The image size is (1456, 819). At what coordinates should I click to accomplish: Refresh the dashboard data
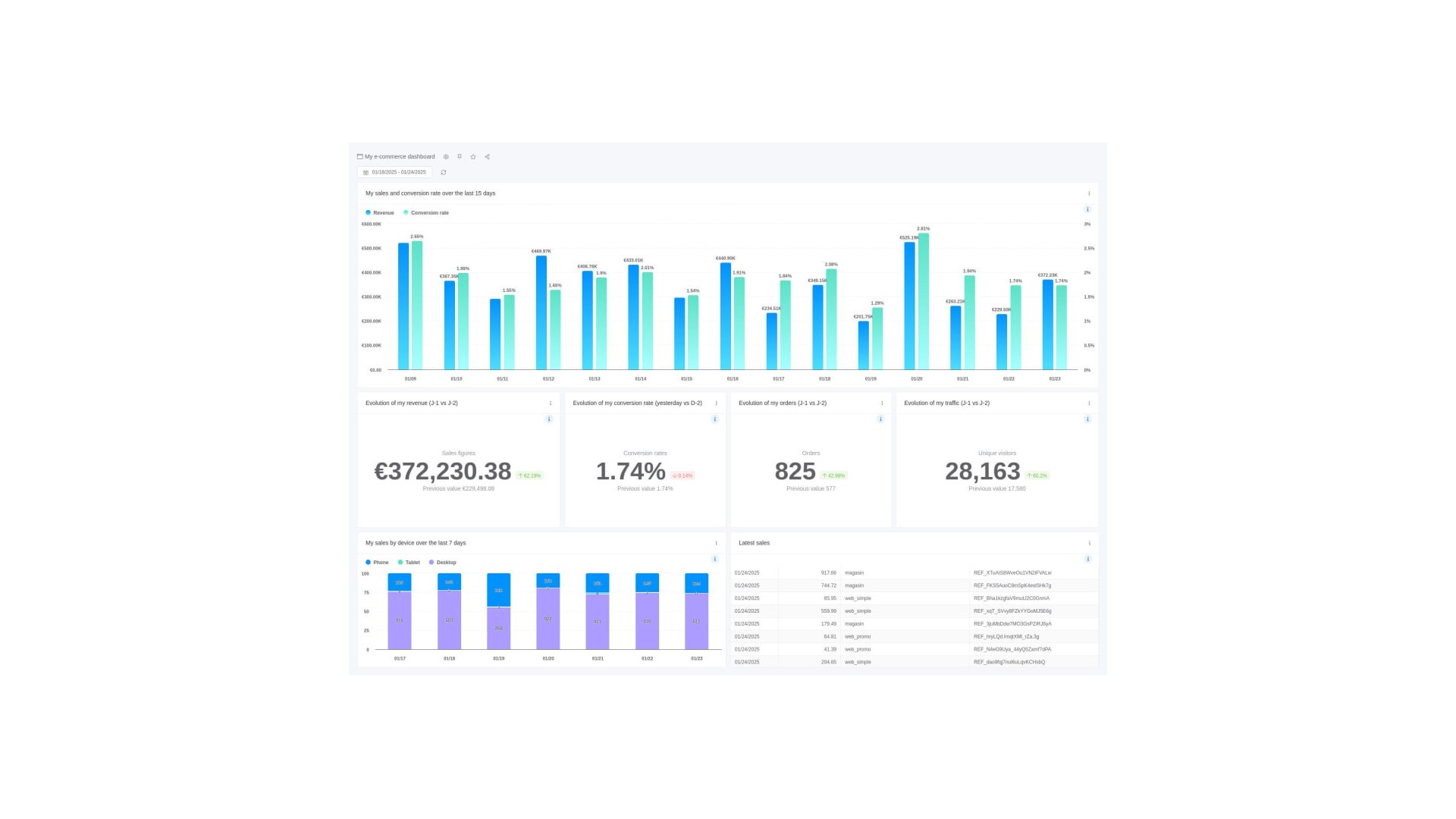coord(444,172)
